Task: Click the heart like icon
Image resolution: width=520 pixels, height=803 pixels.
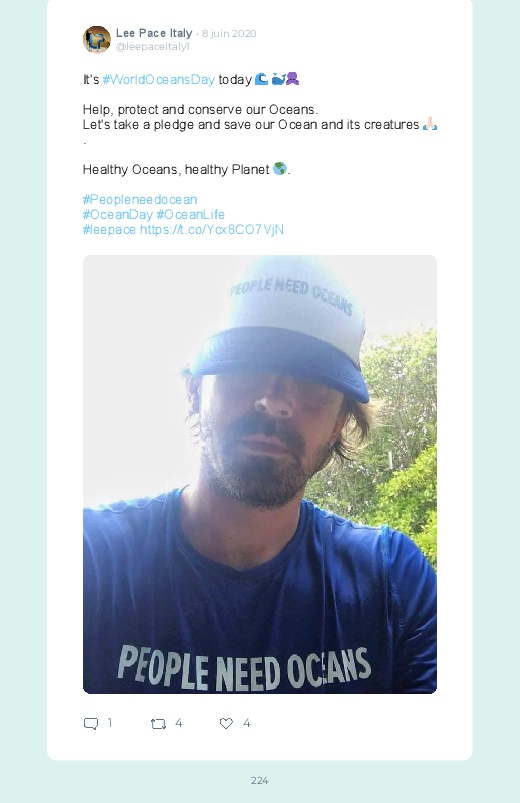Action: [x=226, y=723]
